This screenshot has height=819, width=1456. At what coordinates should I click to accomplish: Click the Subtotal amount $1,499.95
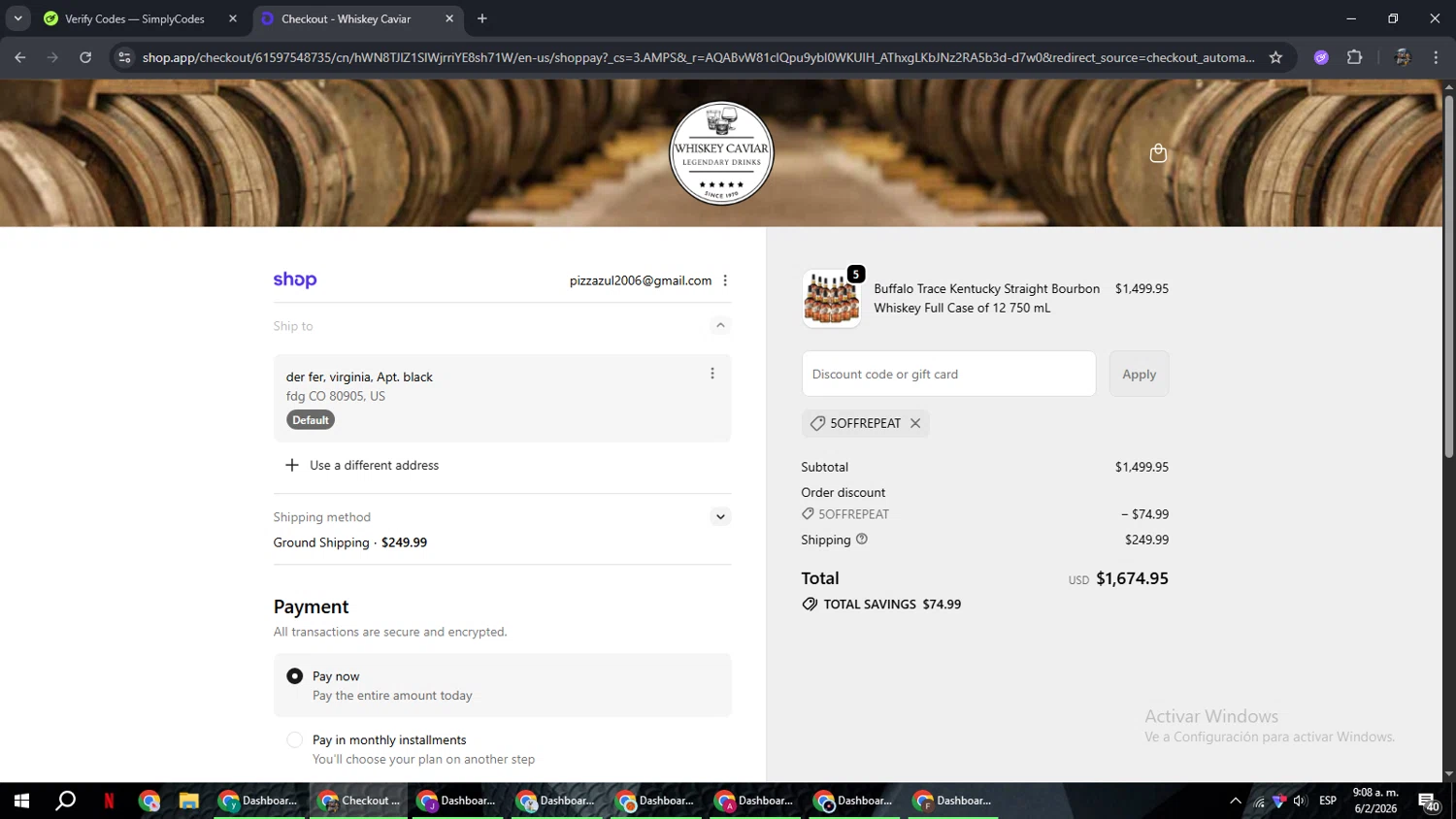pos(1142,467)
